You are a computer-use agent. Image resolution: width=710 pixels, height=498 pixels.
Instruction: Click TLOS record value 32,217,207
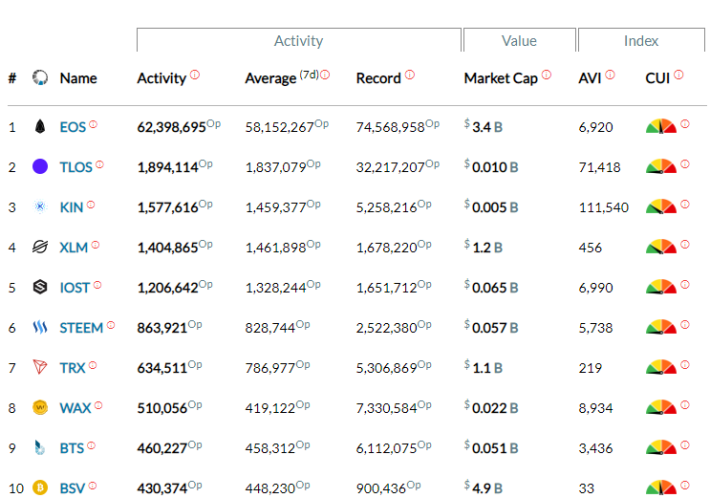[390, 167]
